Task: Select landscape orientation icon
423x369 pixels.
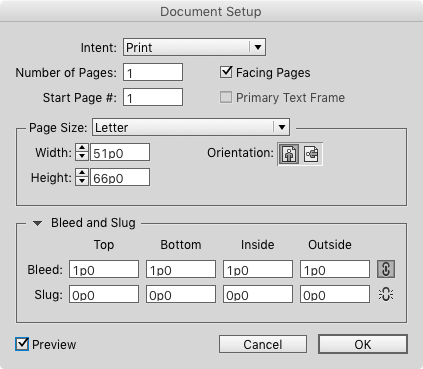Action: 311,154
